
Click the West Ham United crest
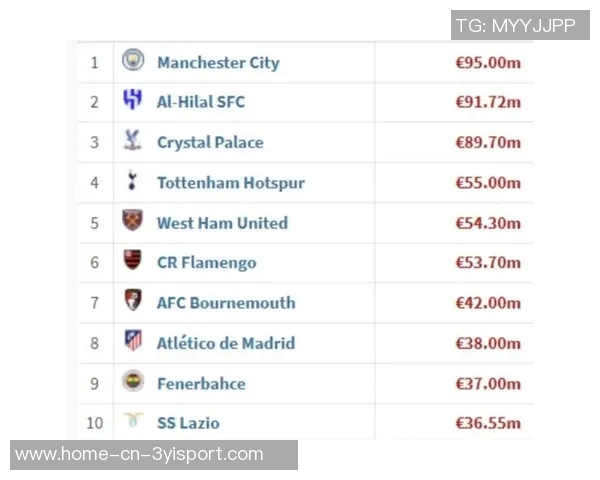(133, 221)
